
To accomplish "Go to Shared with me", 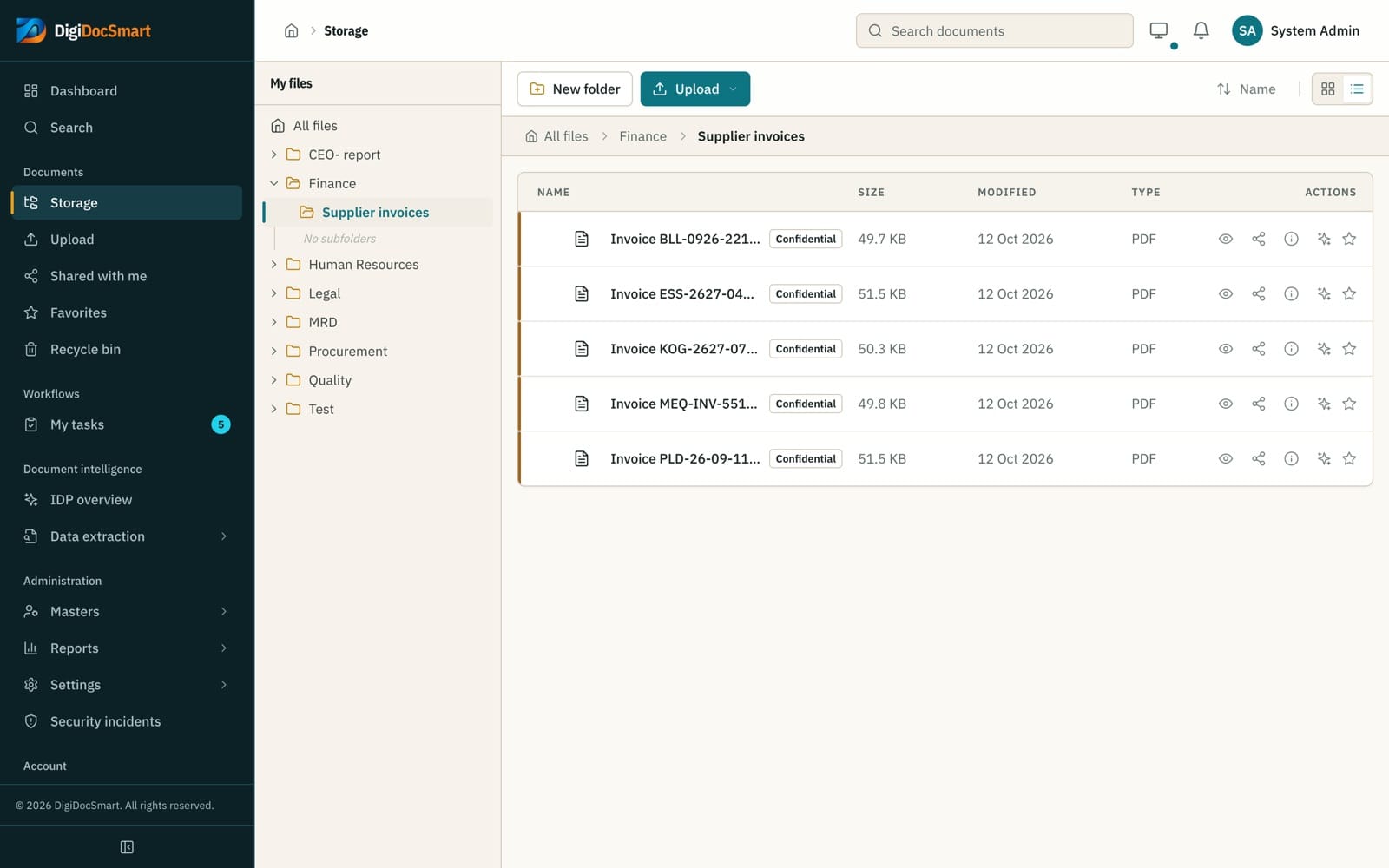I will coord(127,276).
